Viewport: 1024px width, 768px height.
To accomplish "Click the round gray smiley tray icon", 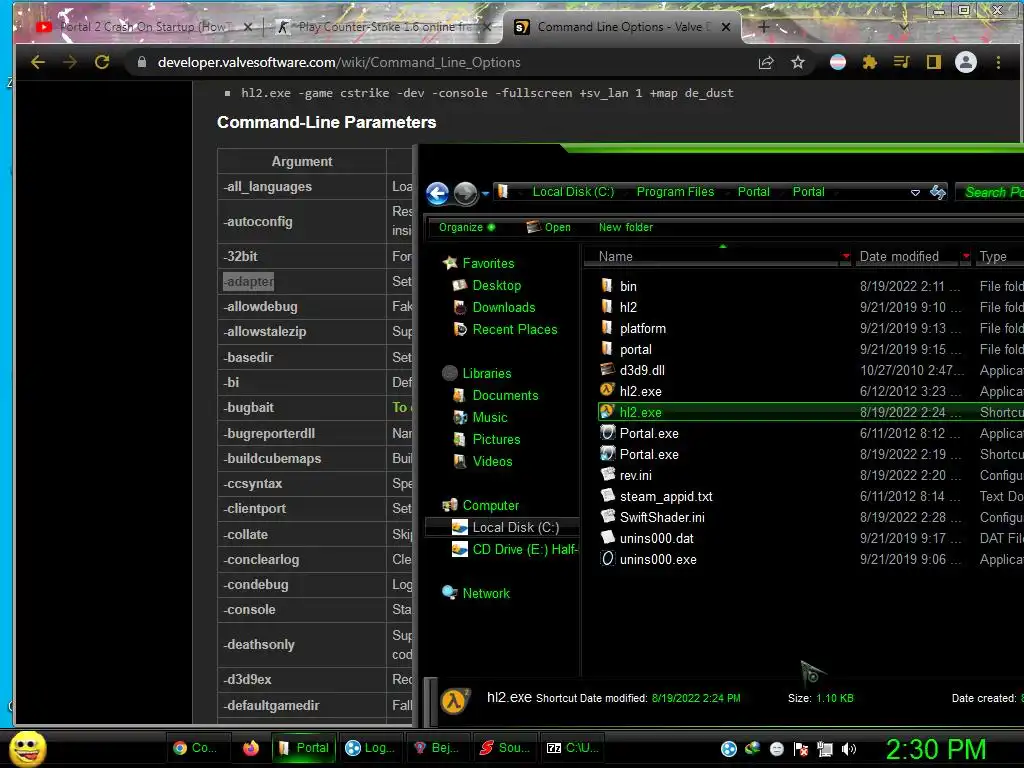I will click(x=776, y=749).
